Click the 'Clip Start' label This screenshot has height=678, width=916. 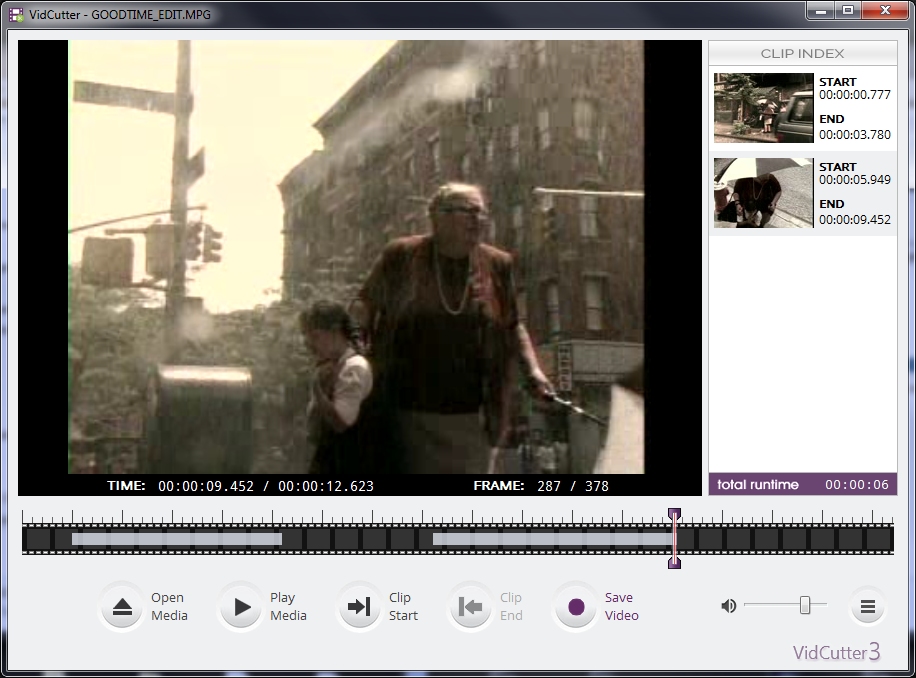click(403, 606)
